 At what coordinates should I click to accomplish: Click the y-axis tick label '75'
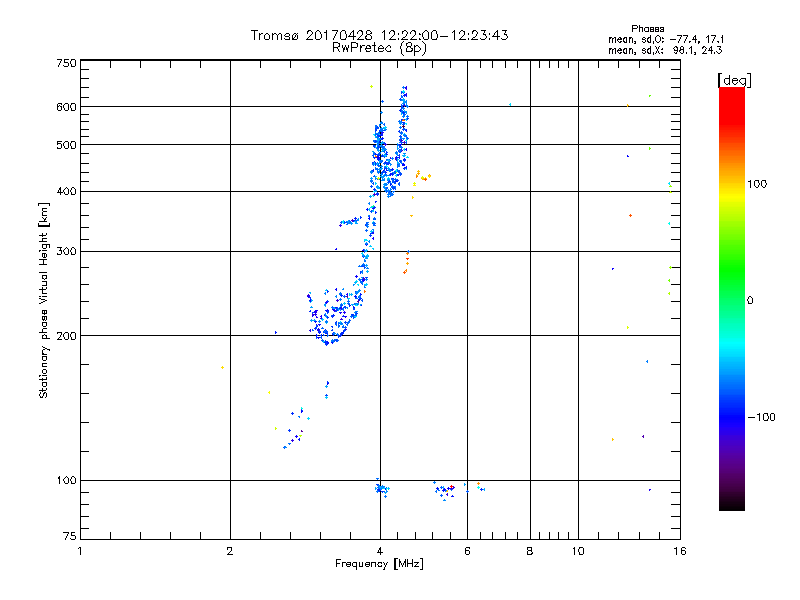pyautogui.click(x=70, y=536)
